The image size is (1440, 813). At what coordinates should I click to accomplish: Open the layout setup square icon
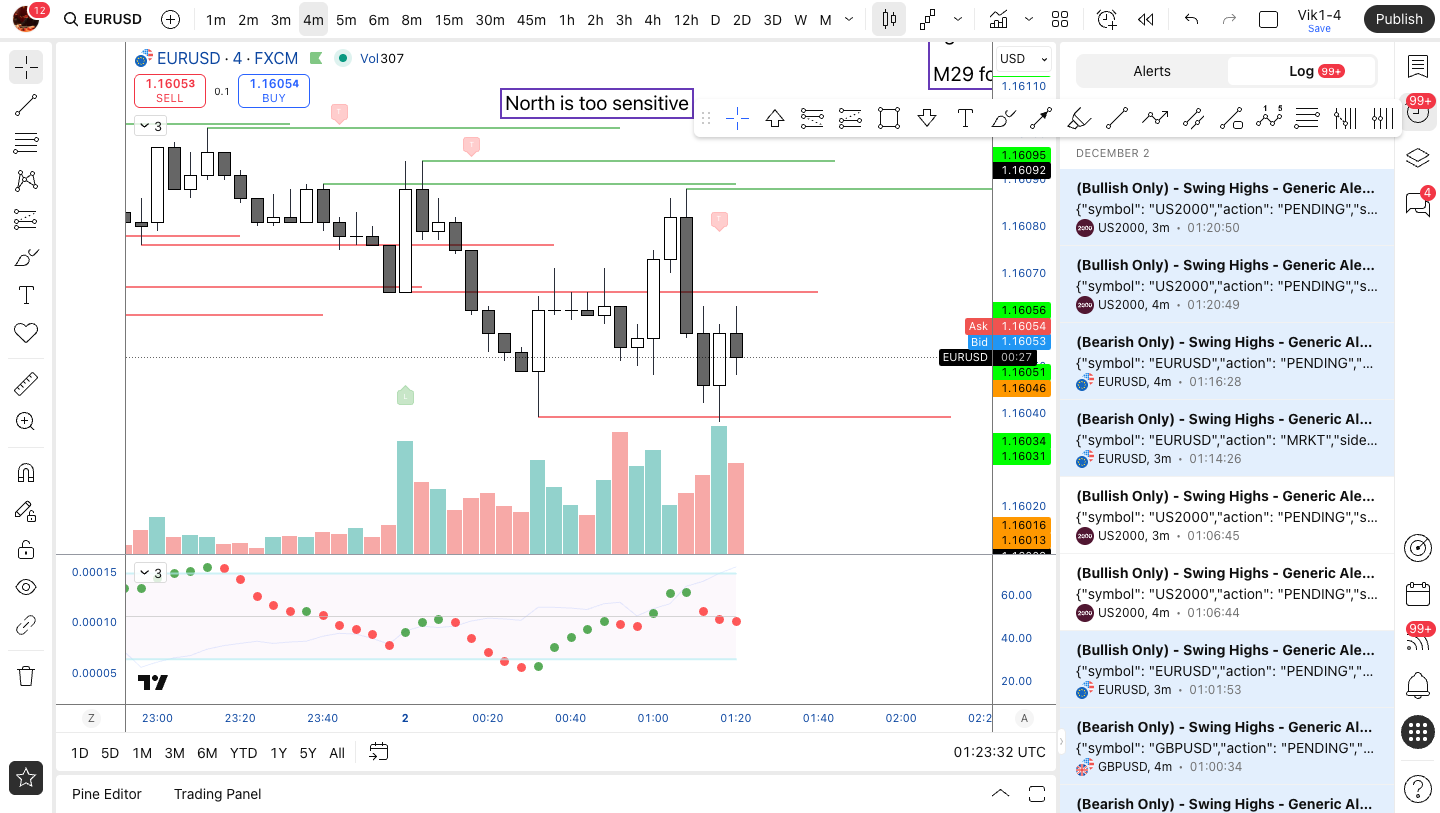1268,19
